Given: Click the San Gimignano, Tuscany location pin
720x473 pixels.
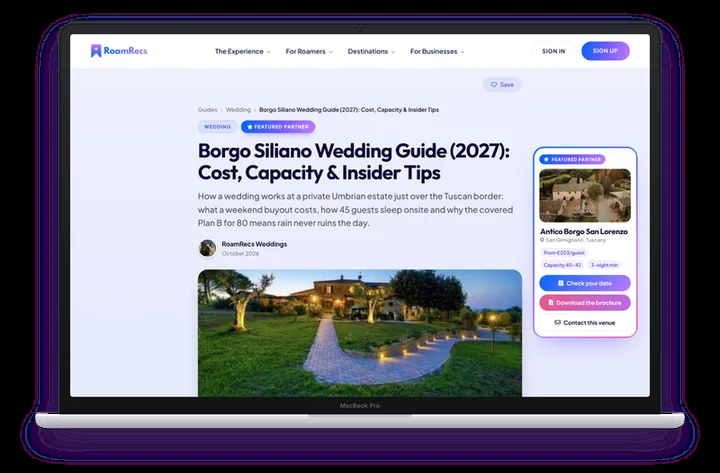Looking at the screenshot, I should (542, 240).
